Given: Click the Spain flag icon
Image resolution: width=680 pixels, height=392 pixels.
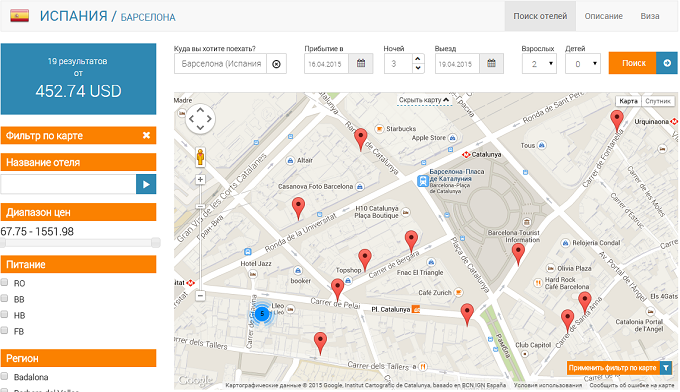Looking at the screenshot, I should coord(20,16).
